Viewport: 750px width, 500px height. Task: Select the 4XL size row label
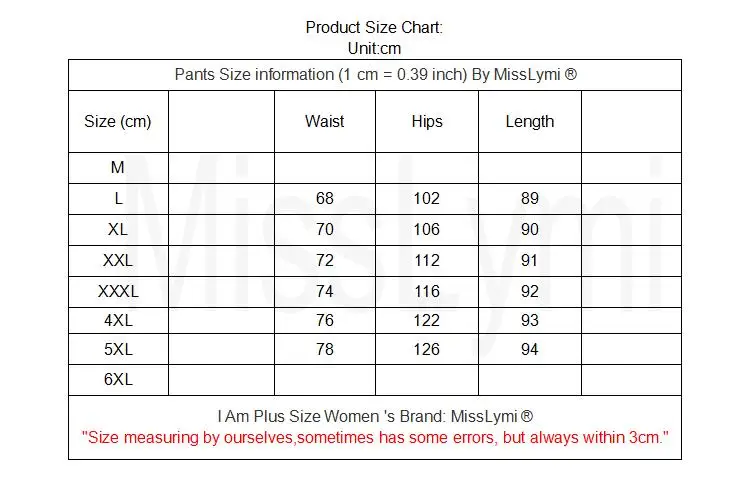[x=118, y=320]
